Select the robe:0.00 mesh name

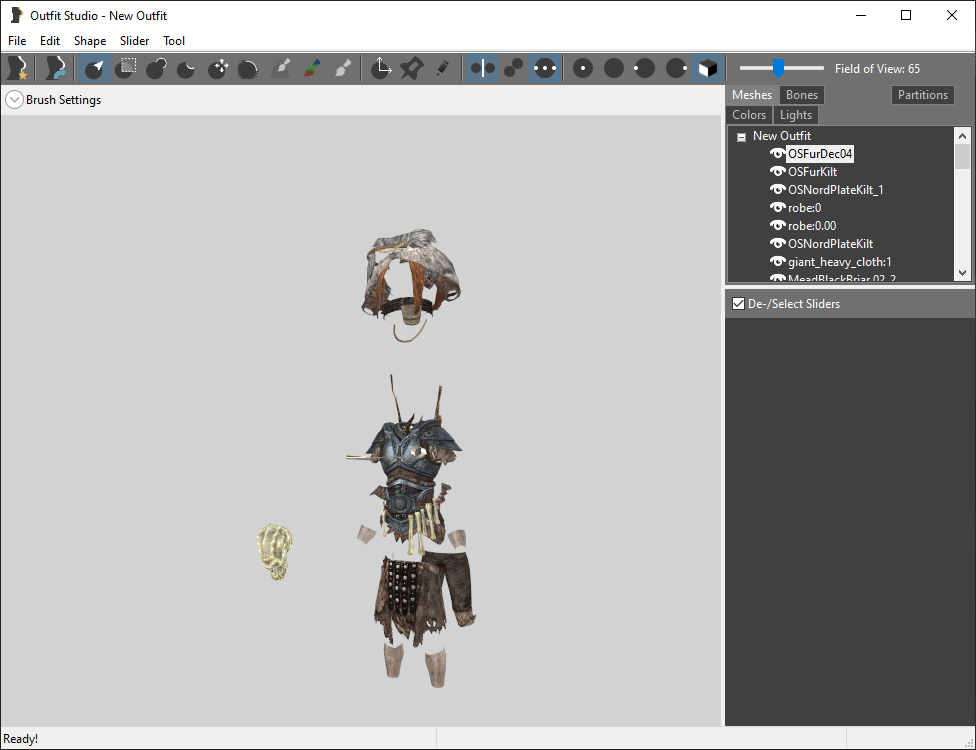coord(812,226)
